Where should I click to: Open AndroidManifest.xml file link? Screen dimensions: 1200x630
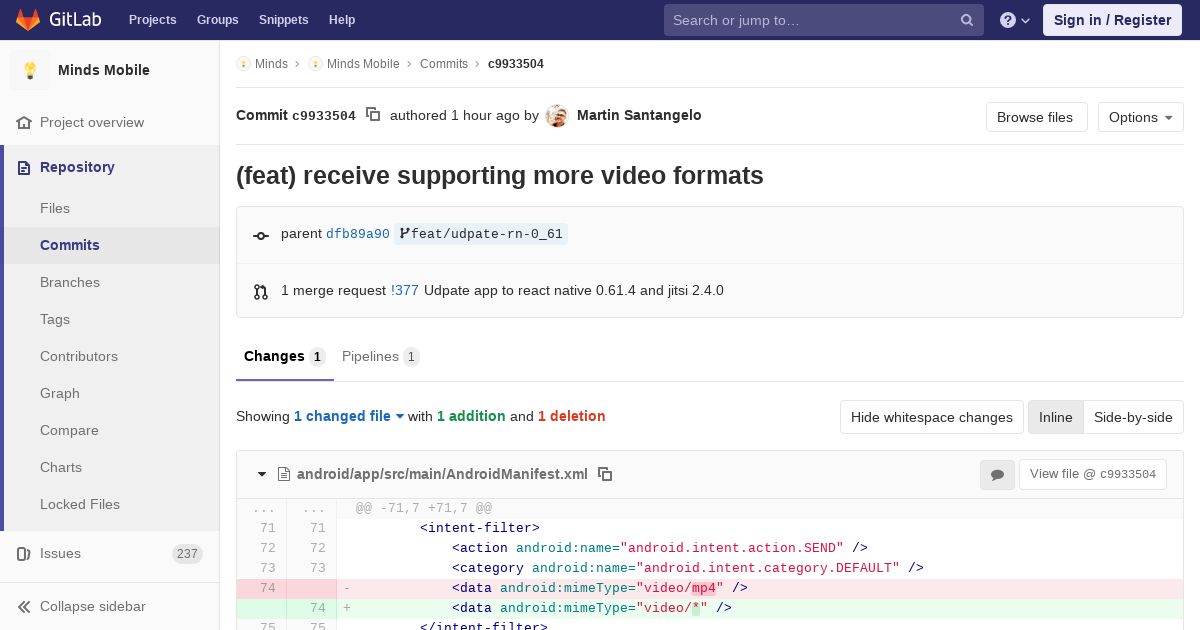click(x=442, y=474)
